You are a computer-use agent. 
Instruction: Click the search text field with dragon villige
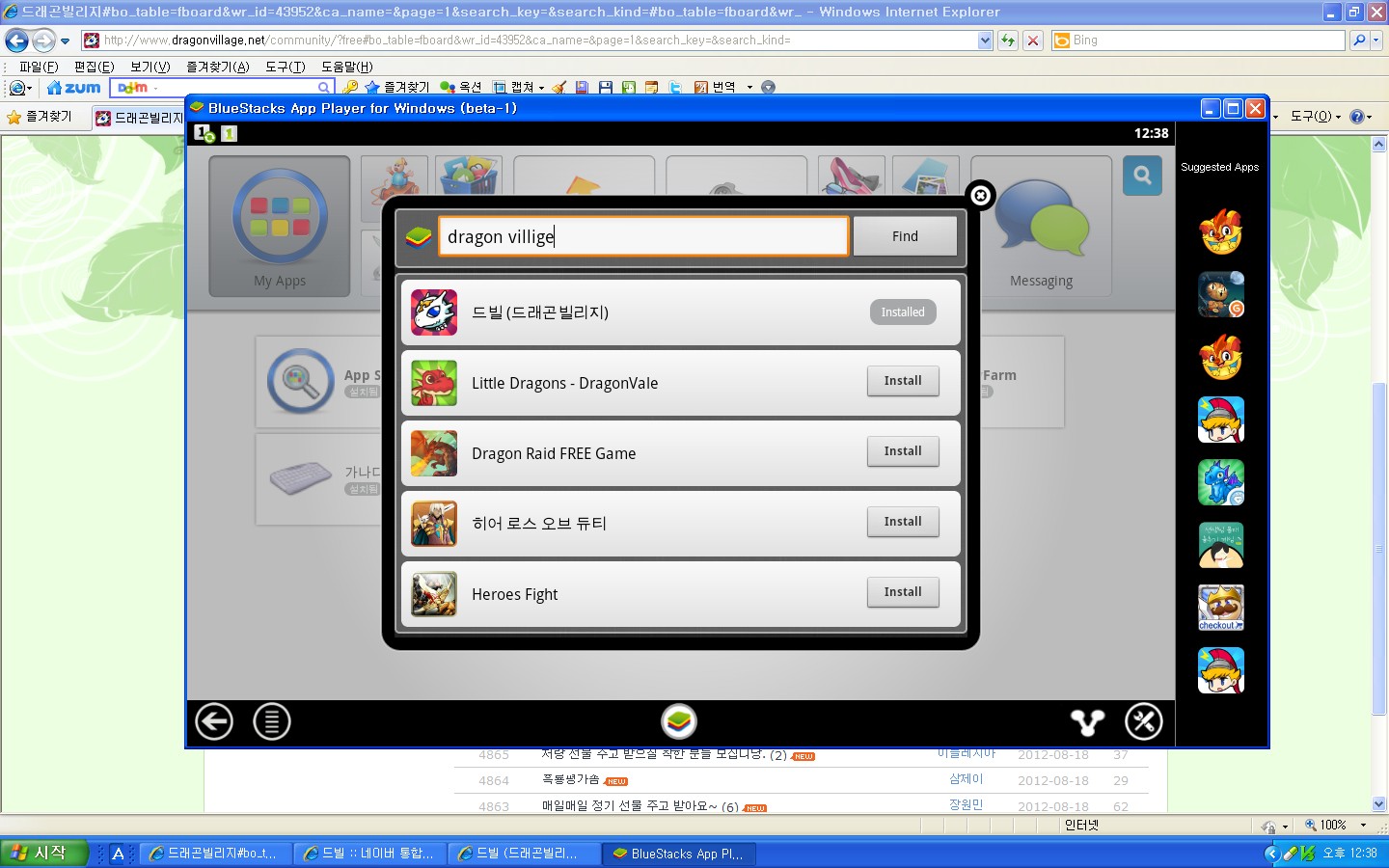pyautogui.click(x=642, y=236)
